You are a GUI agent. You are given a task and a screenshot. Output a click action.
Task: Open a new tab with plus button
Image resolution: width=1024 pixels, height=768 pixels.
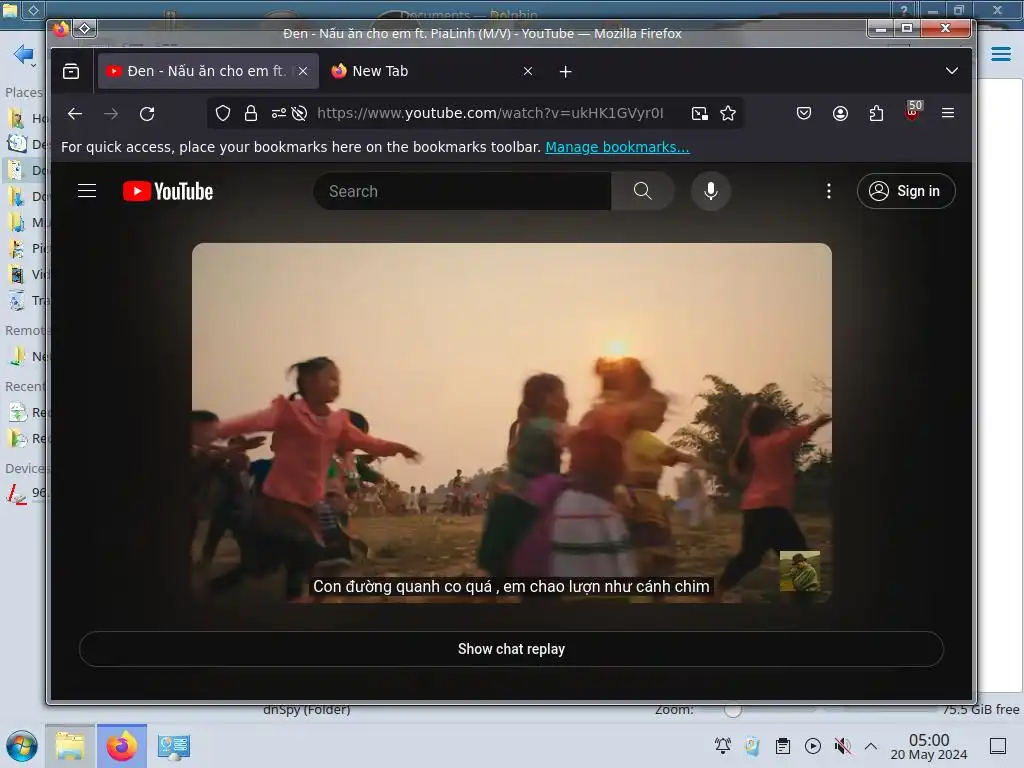[566, 71]
